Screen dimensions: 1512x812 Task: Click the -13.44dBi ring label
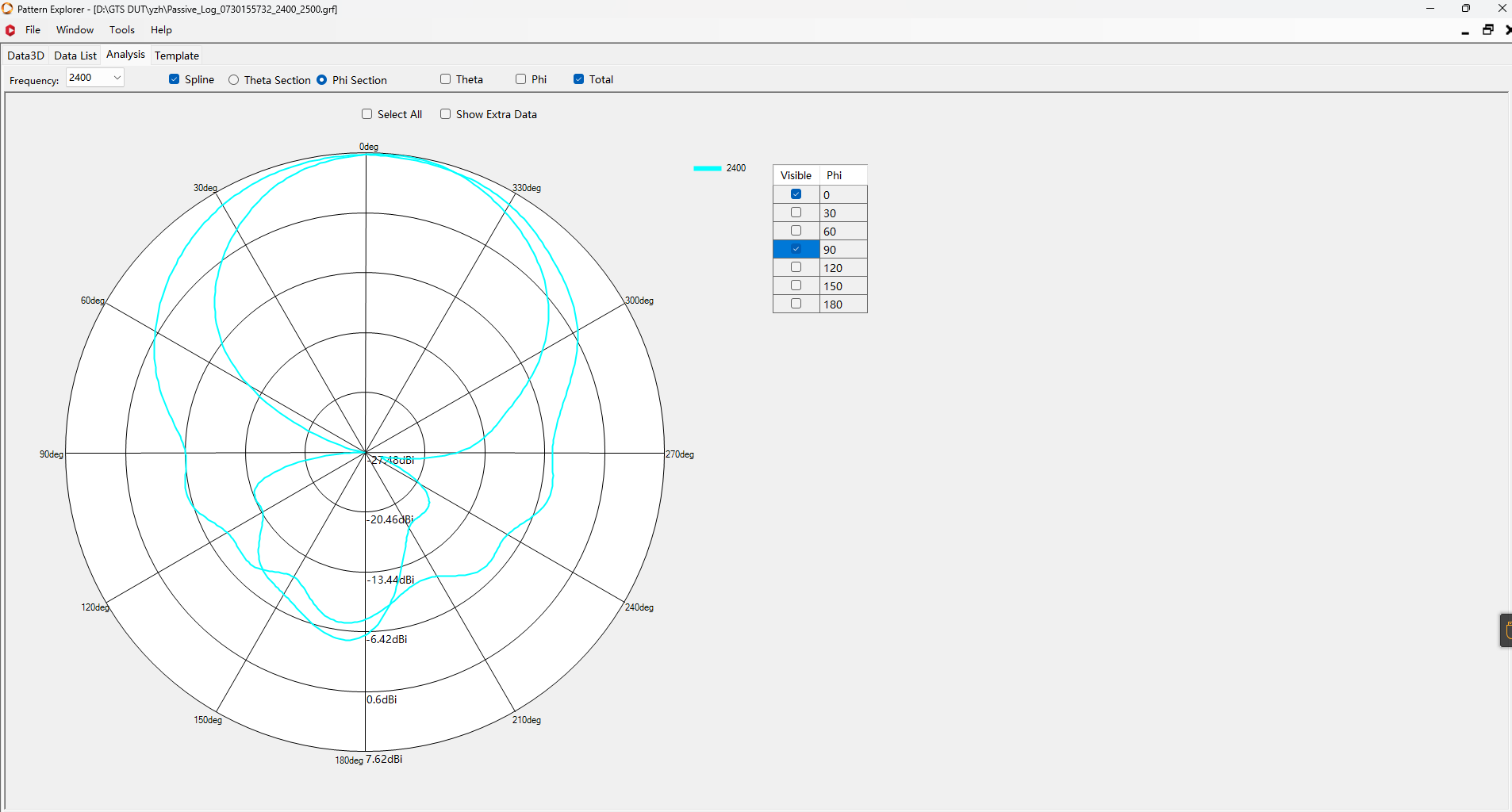tap(390, 580)
